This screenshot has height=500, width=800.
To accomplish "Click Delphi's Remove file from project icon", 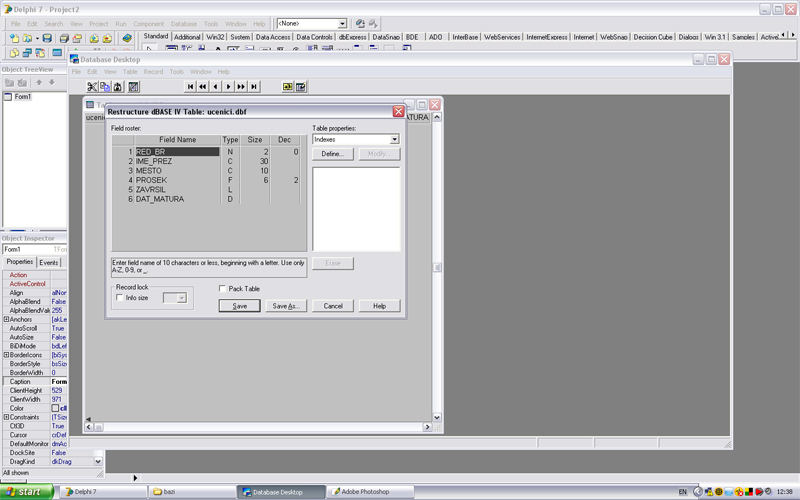I will [107, 38].
